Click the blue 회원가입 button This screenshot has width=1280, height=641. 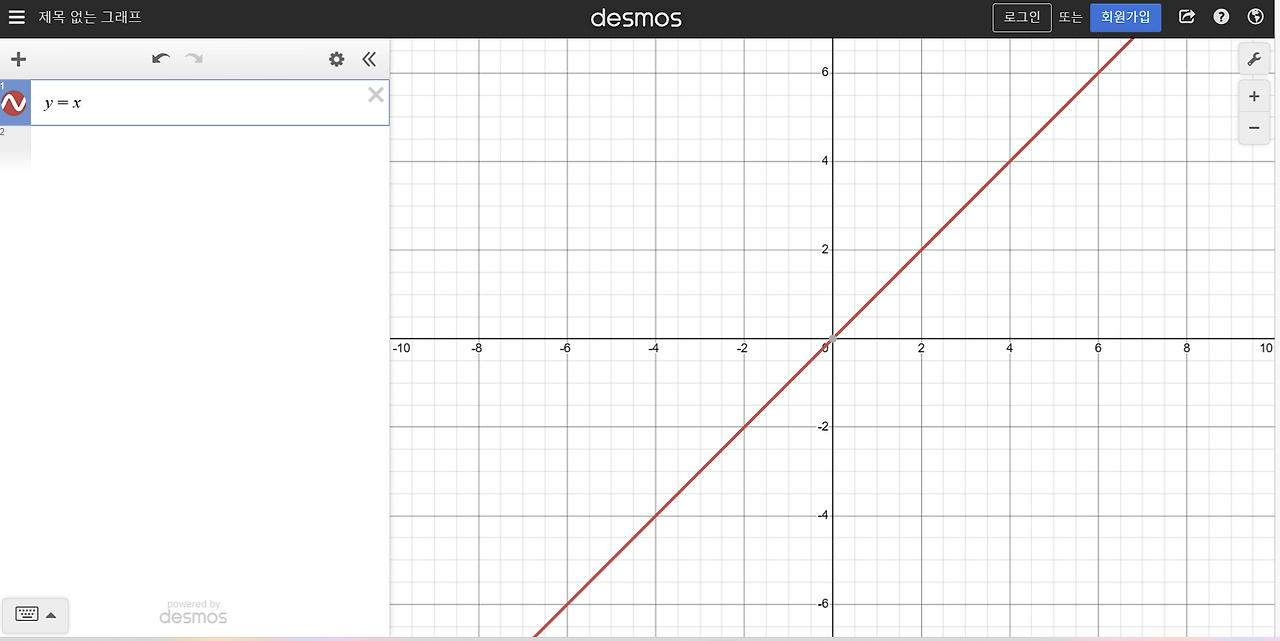[1126, 16]
